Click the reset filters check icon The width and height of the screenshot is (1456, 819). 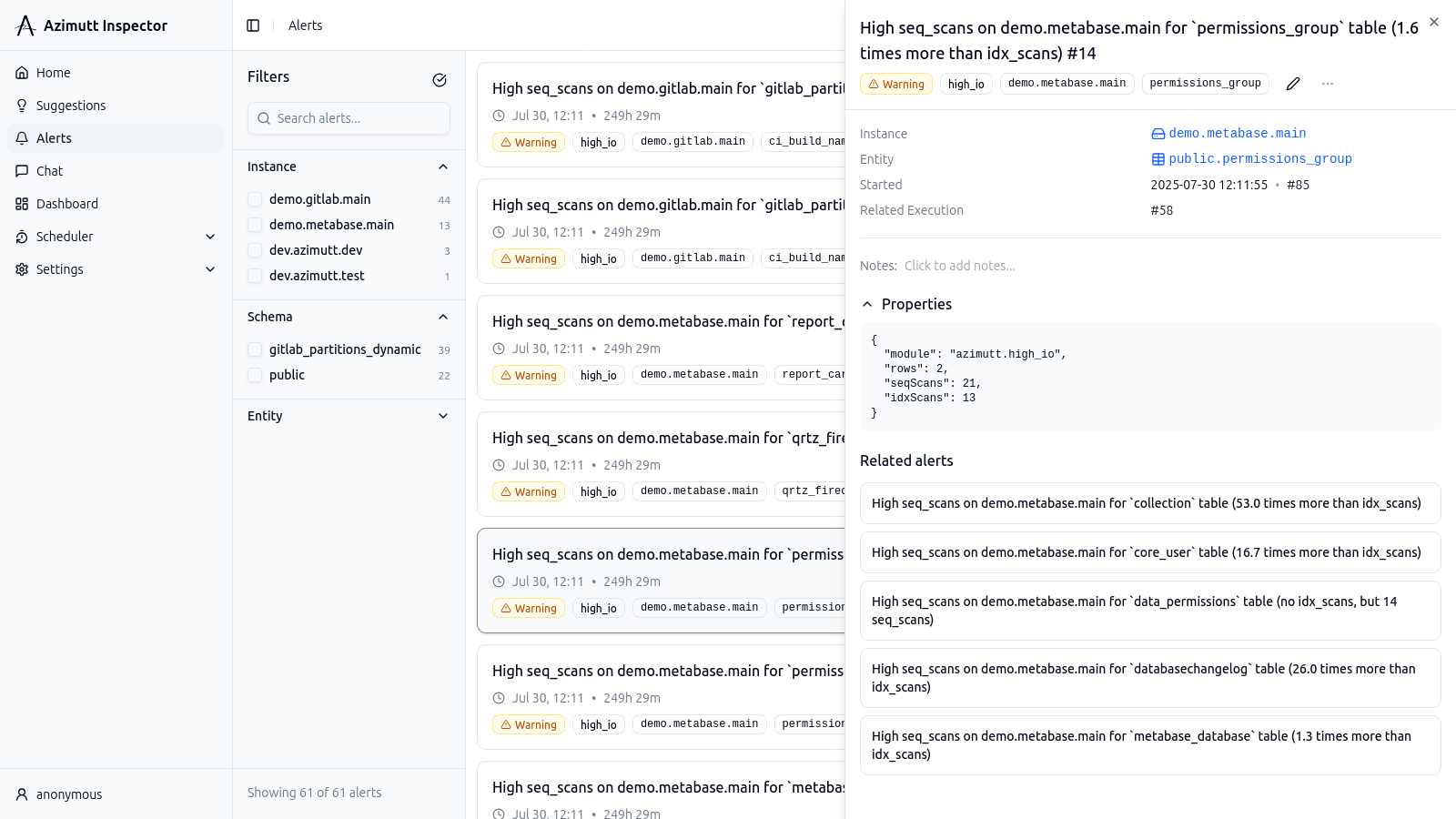click(x=440, y=80)
